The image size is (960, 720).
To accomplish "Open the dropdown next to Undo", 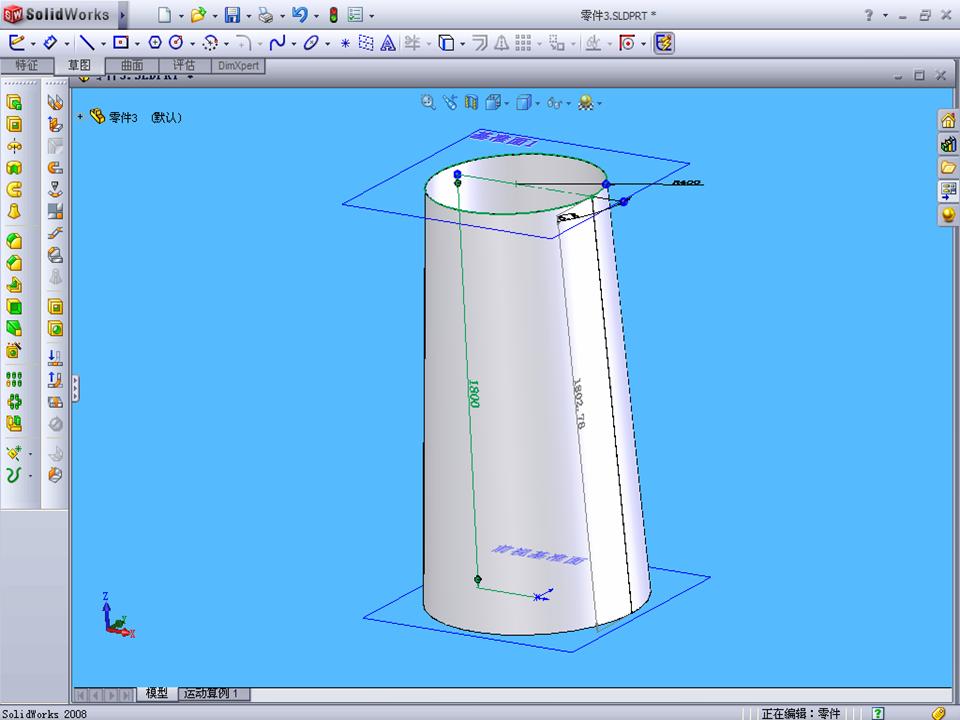I will click(x=317, y=16).
